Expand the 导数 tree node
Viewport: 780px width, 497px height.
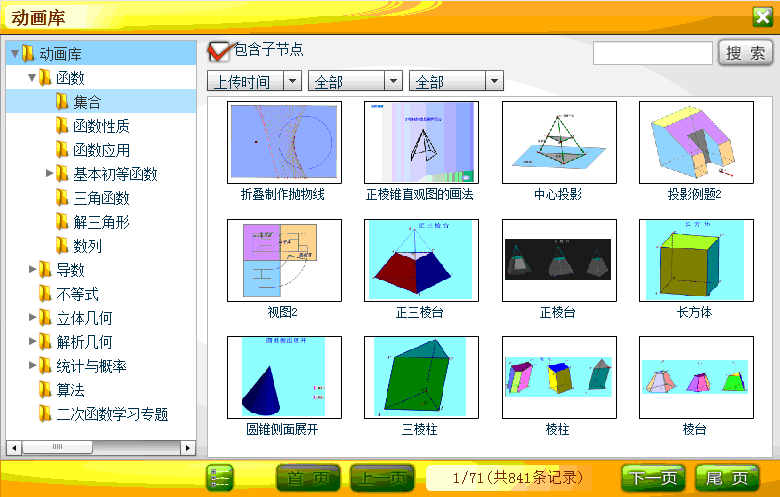click(x=32, y=270)
